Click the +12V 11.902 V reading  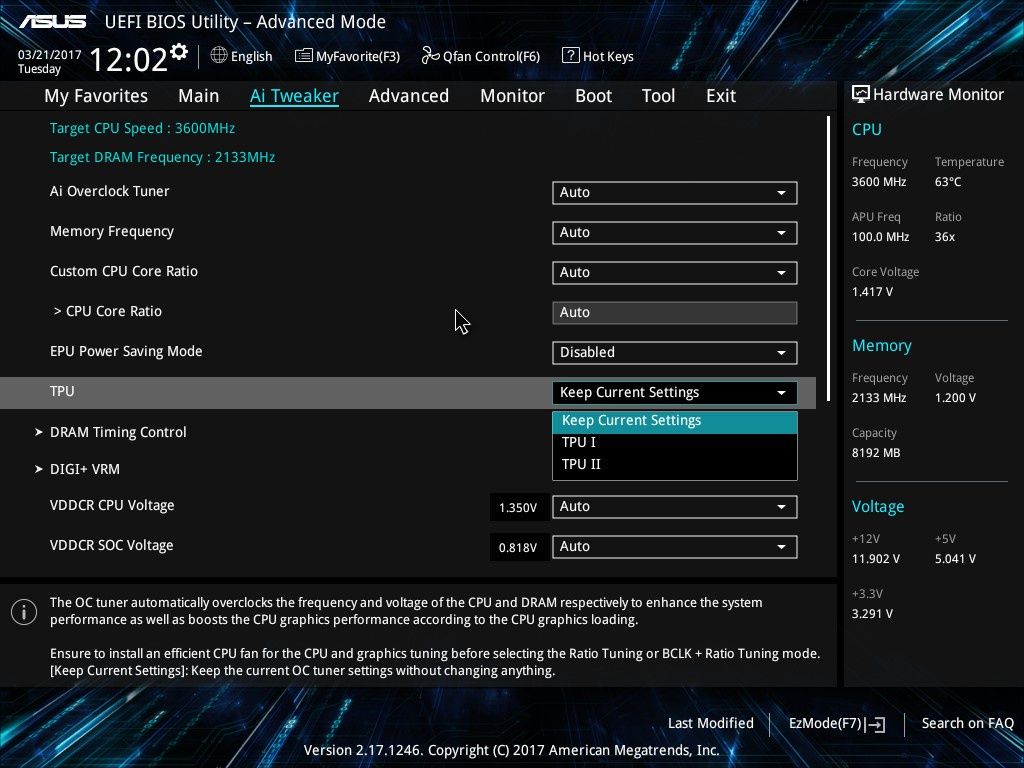pos(875,559)
